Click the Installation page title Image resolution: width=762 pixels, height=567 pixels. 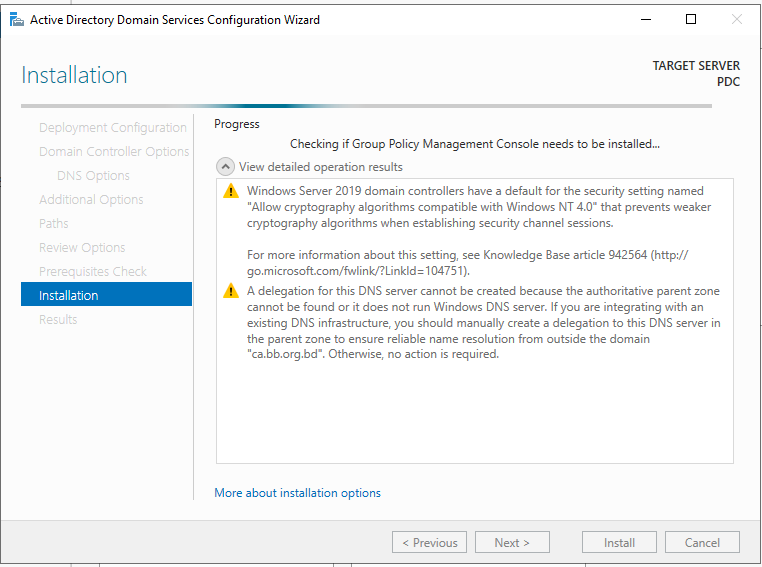click(74, 75)
